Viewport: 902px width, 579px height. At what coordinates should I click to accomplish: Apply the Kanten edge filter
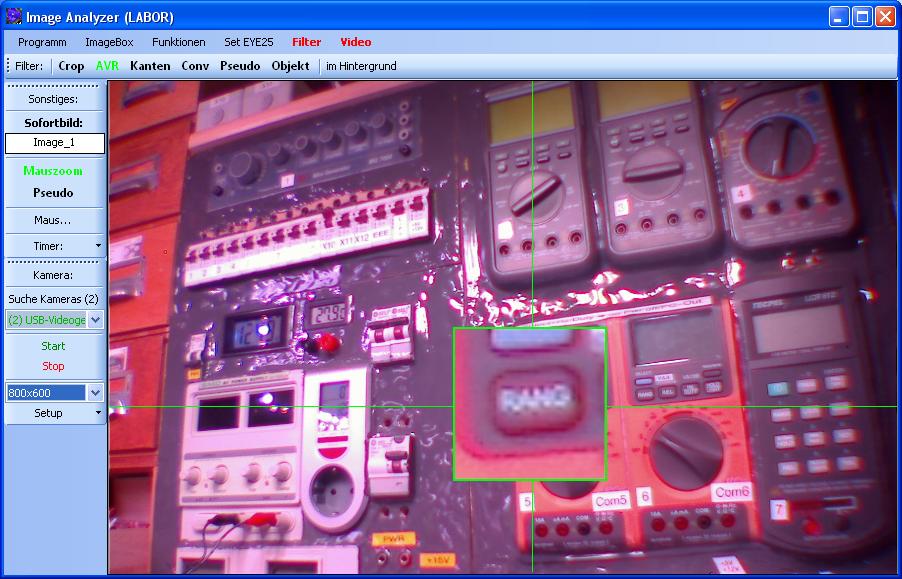coord(150,66)
